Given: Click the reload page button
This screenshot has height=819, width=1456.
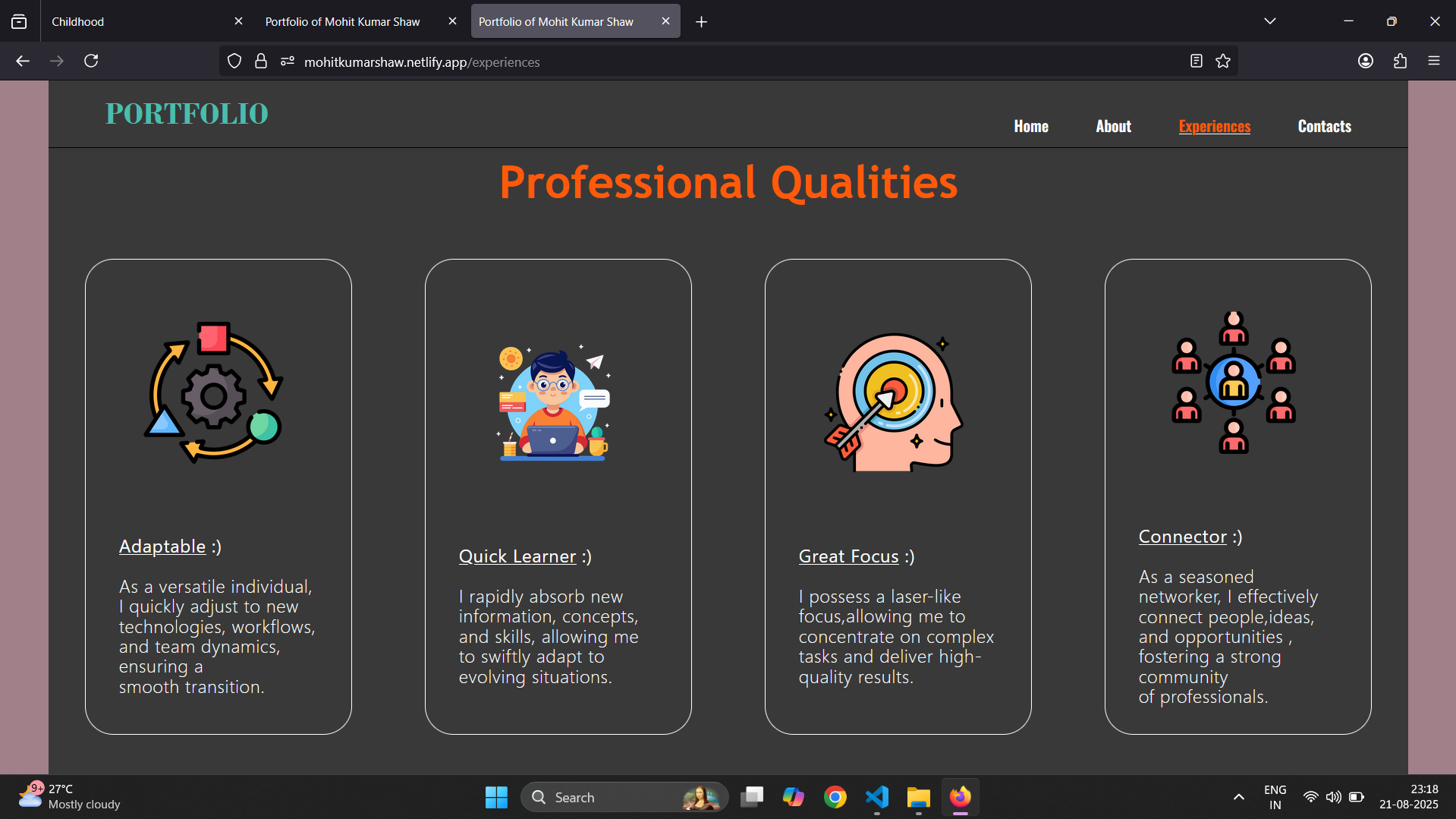Looking at the screenshot, I should (x=91, y=61).
